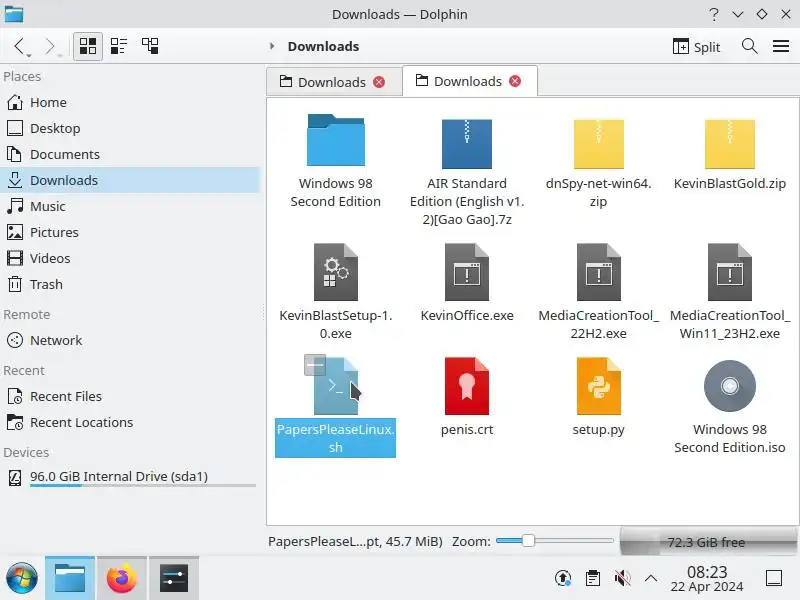Go back using the back arrow

(20, 46)
